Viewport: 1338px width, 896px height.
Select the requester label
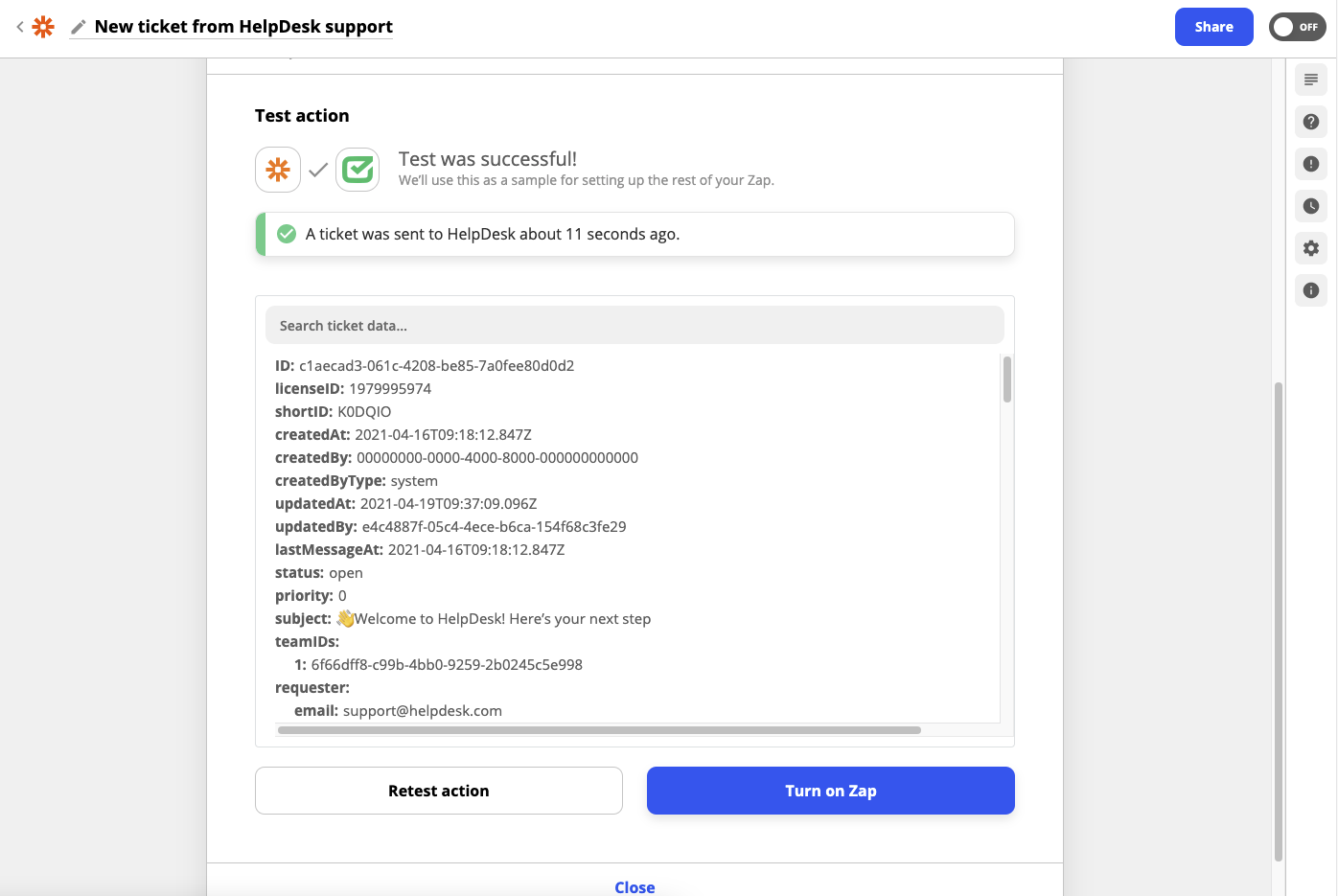tap(312, 688)
